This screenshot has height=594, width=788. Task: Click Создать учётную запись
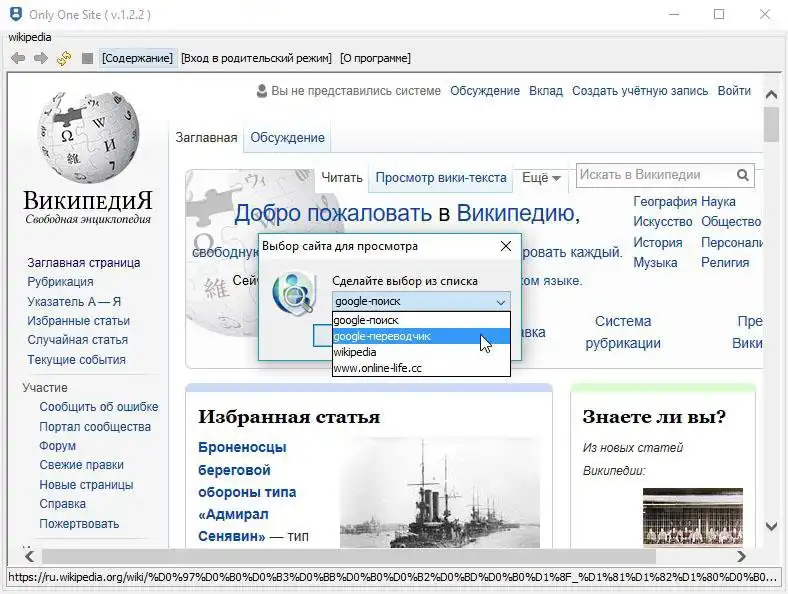640,91
